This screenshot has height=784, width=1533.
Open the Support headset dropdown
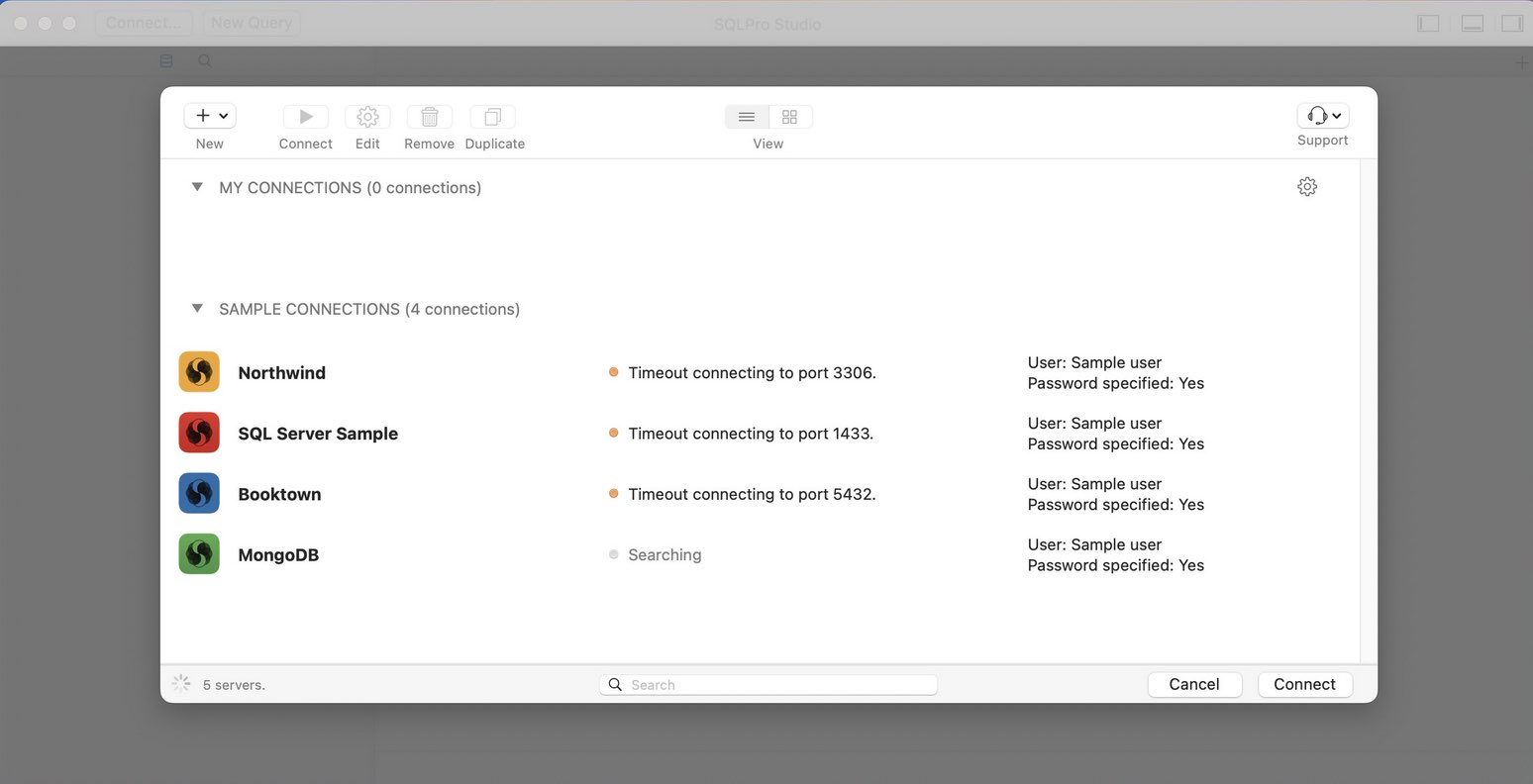pos(1323,115)
